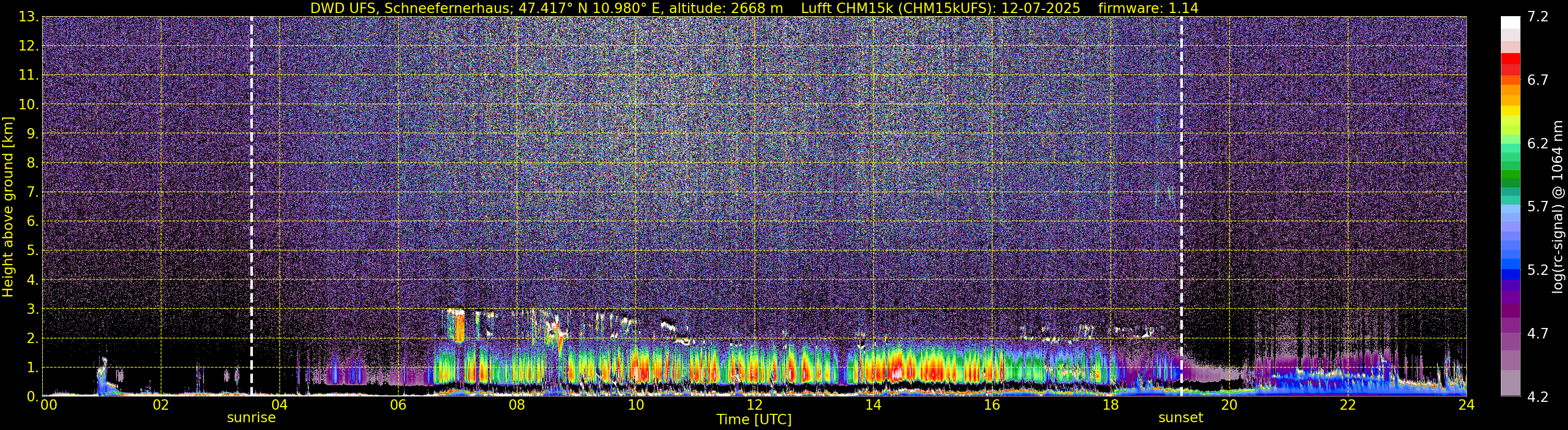Click the Time [UTC] axis label
This screenshot has height=430, width=1568.
tap(754, 420)
